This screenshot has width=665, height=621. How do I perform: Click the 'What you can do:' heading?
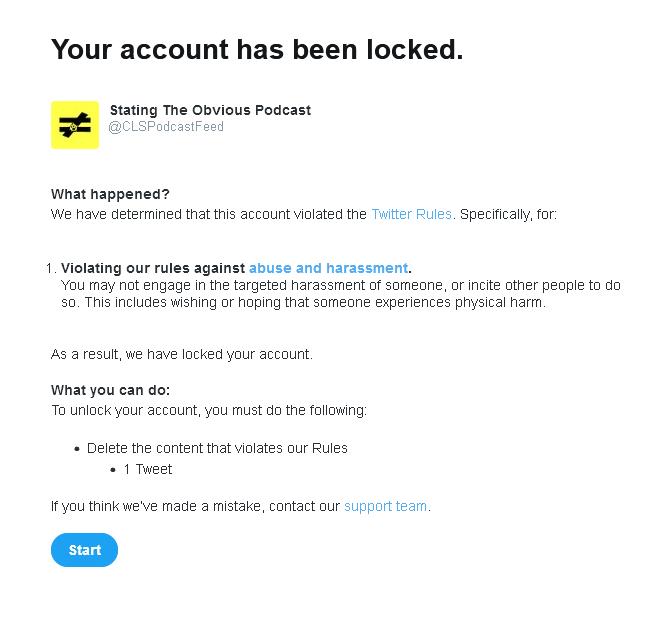(110, 390)
